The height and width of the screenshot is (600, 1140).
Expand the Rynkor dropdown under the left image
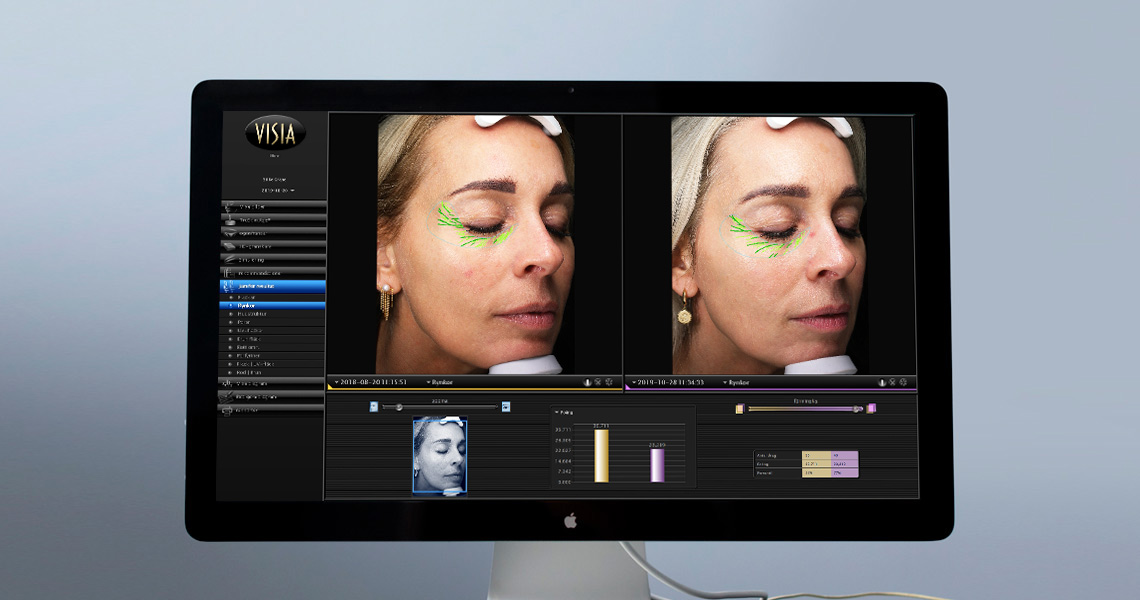point(442,382)
